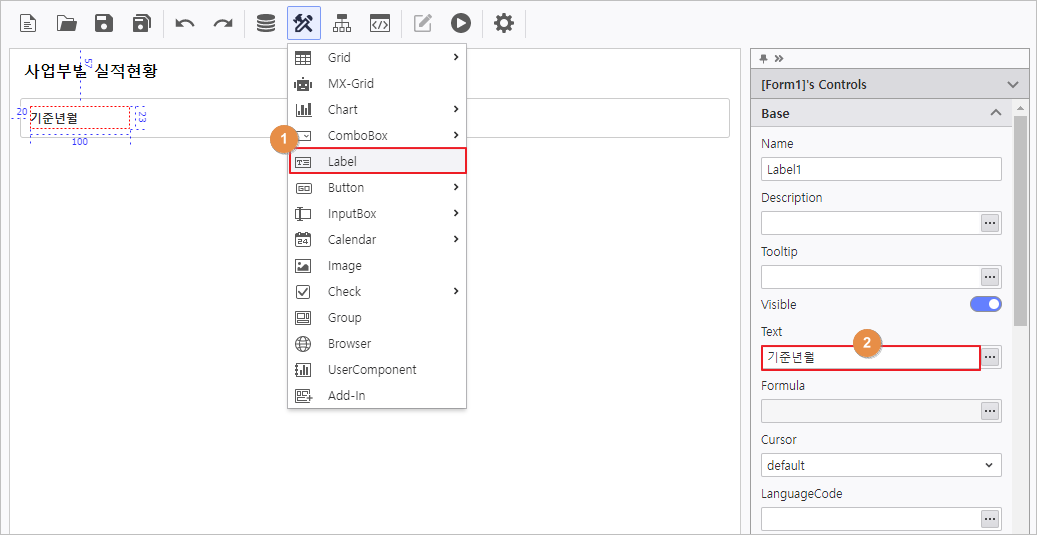Click the Open folder icon
The width and height of the screenshot is (1037, 535).
click(66, 23)
